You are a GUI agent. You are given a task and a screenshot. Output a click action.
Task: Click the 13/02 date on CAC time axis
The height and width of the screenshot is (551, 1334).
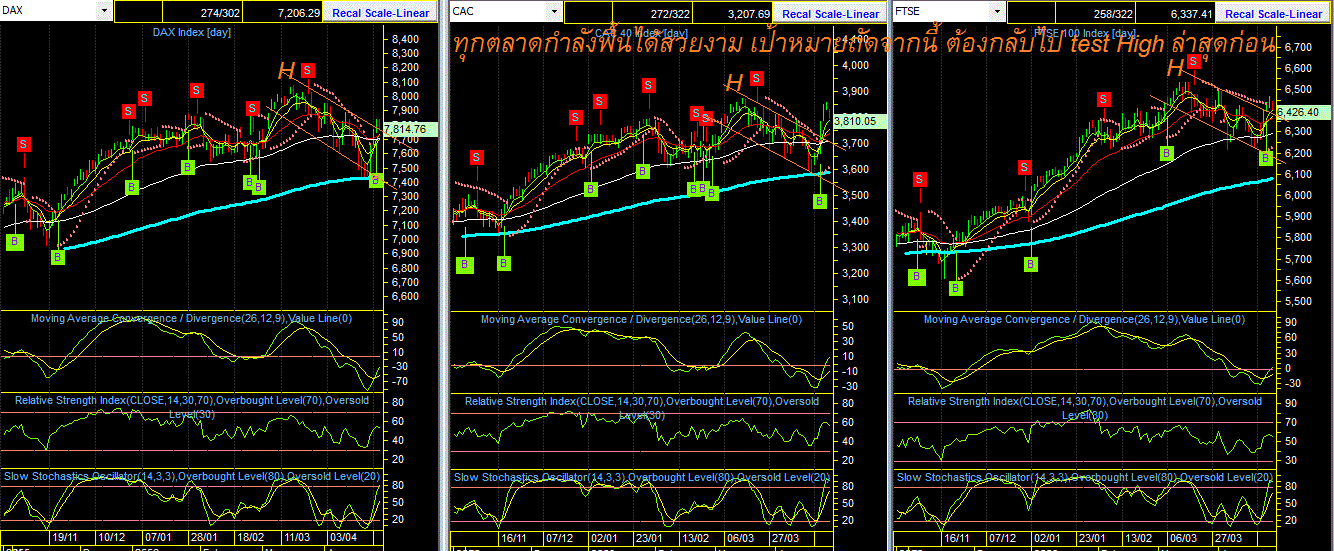695,537
